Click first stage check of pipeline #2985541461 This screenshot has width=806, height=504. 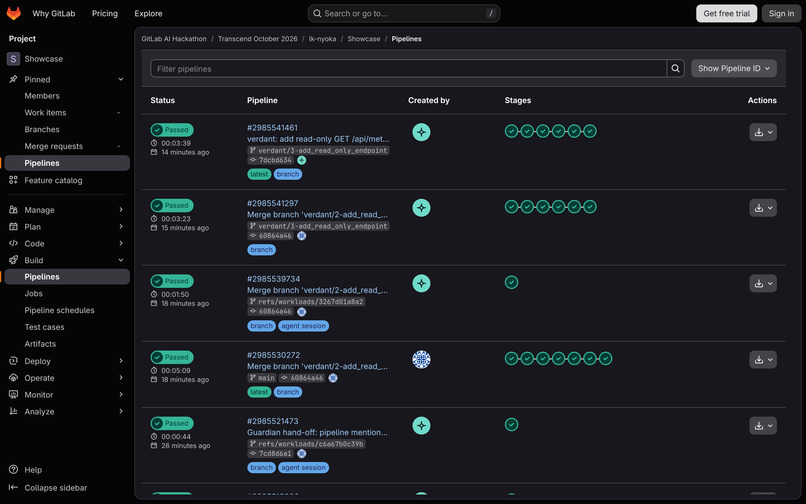click(511, 131)
